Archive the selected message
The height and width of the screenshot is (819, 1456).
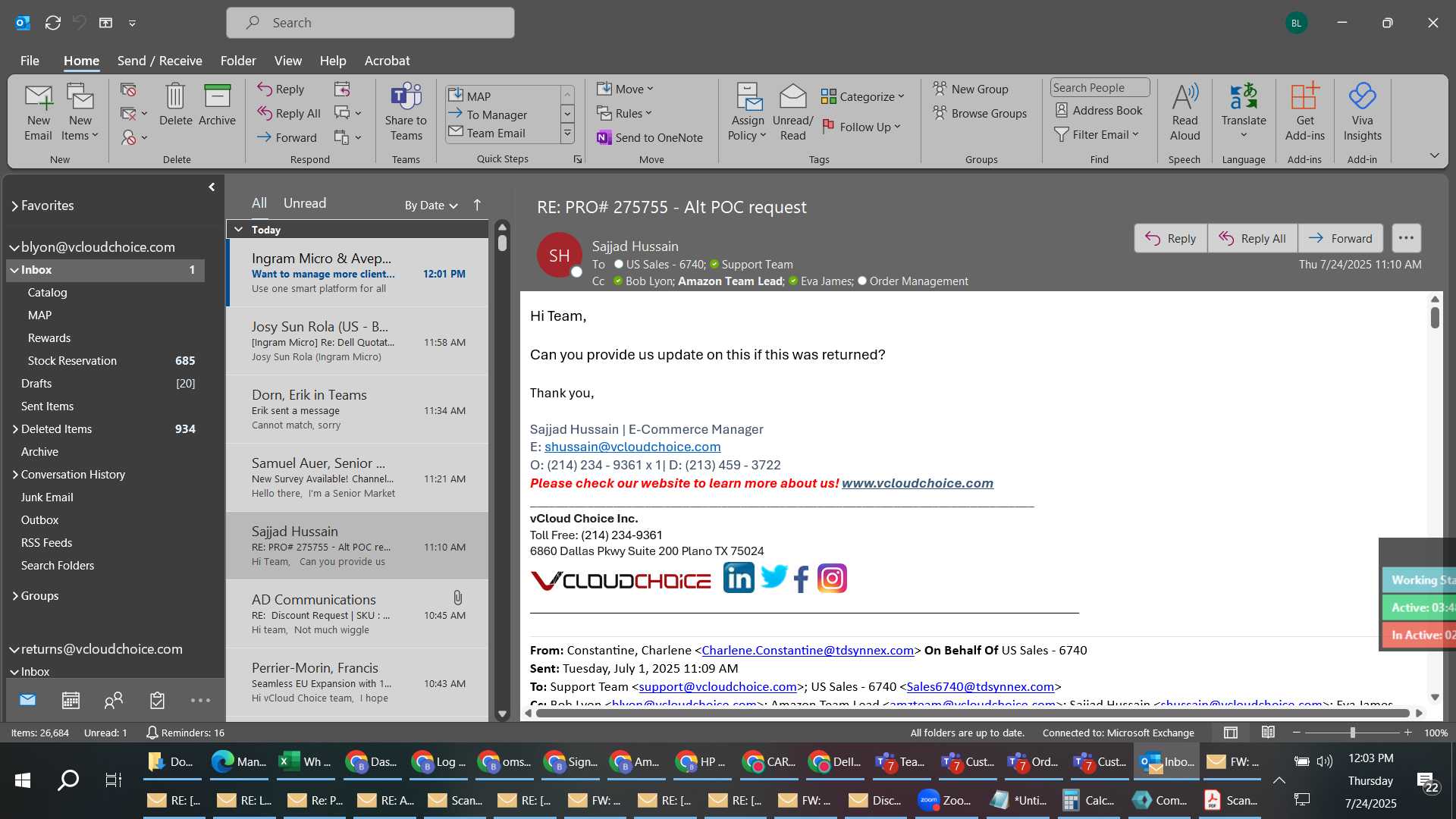coord(217,105)
